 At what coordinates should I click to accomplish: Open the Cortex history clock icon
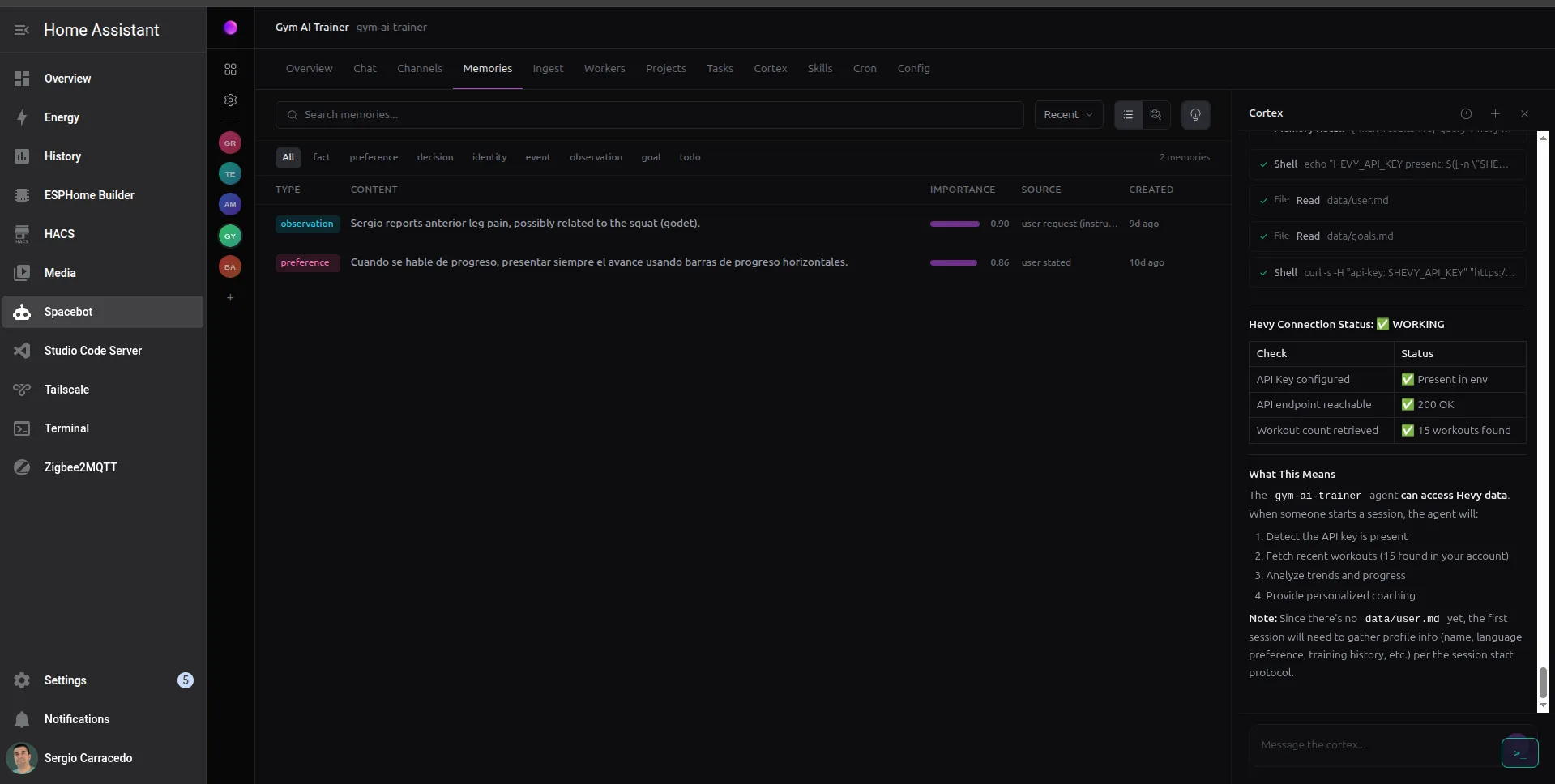[x=1465, y=113]
